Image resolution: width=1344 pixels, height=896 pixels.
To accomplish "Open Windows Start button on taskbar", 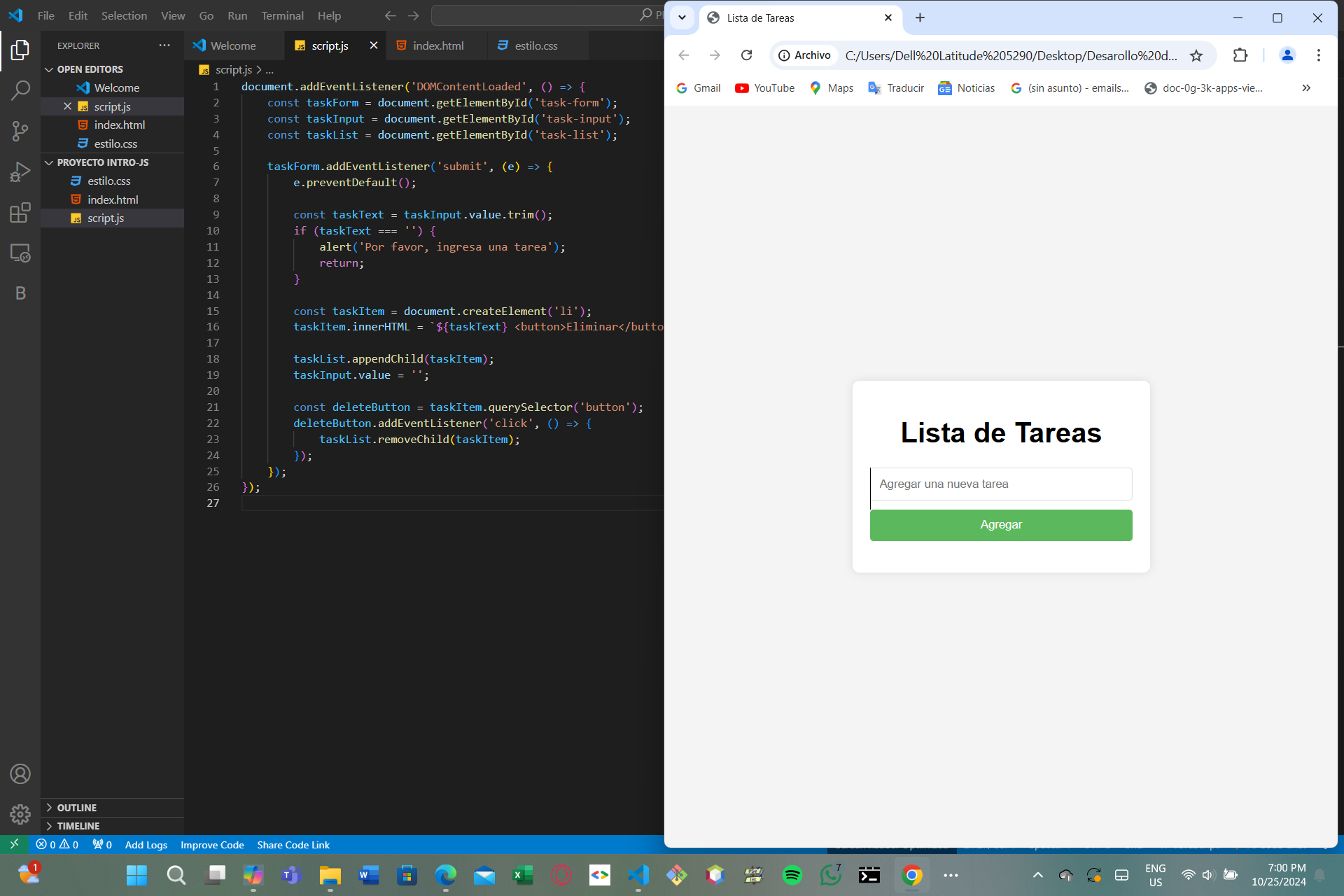I will tap(136, 875).
